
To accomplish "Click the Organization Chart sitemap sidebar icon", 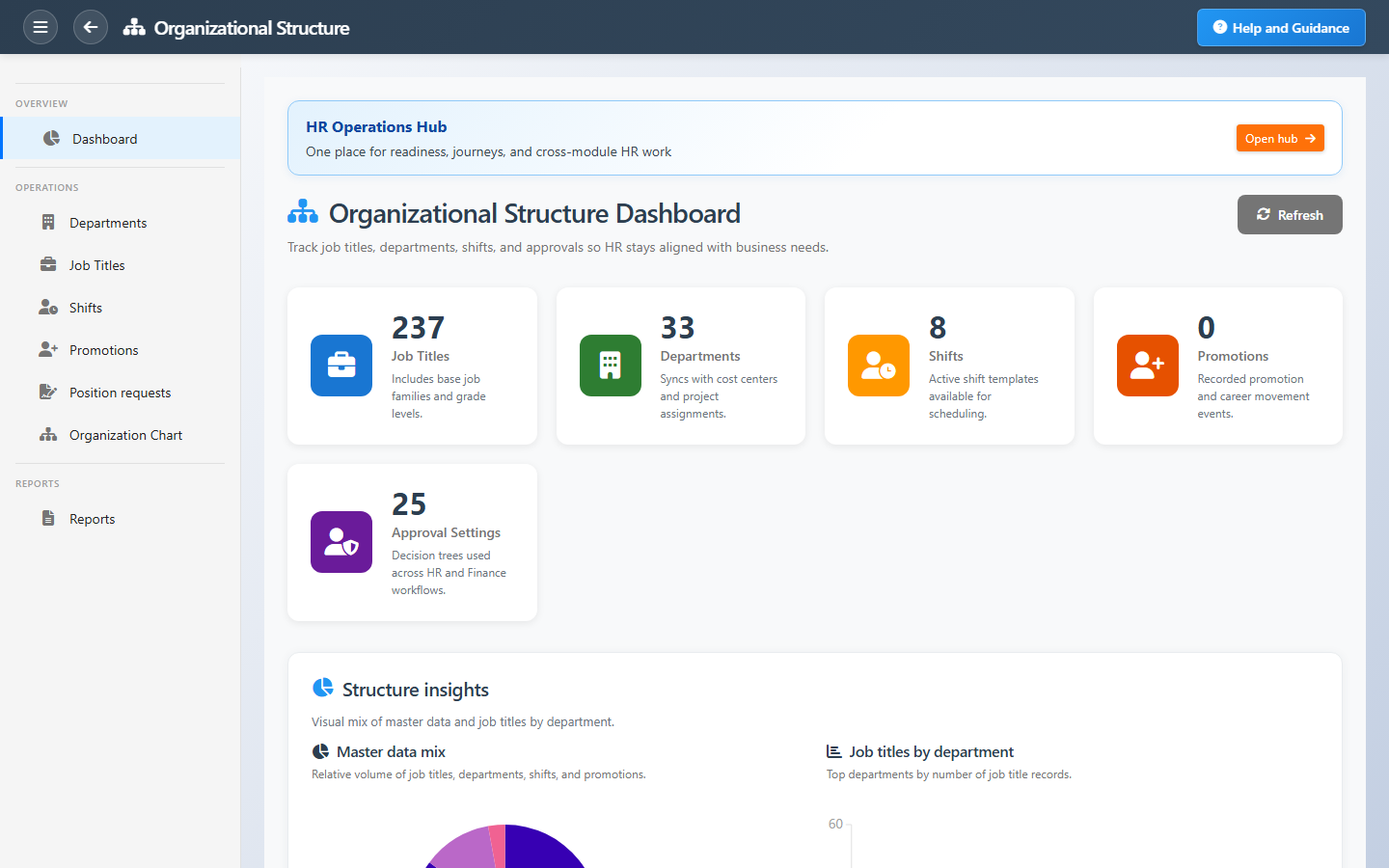I will pos(48,434).
